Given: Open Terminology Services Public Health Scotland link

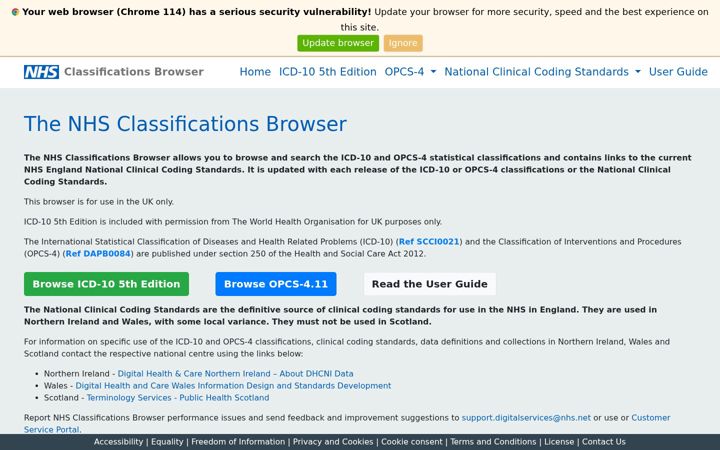Looking at the screenshot, I should click(x=178, y=398).
